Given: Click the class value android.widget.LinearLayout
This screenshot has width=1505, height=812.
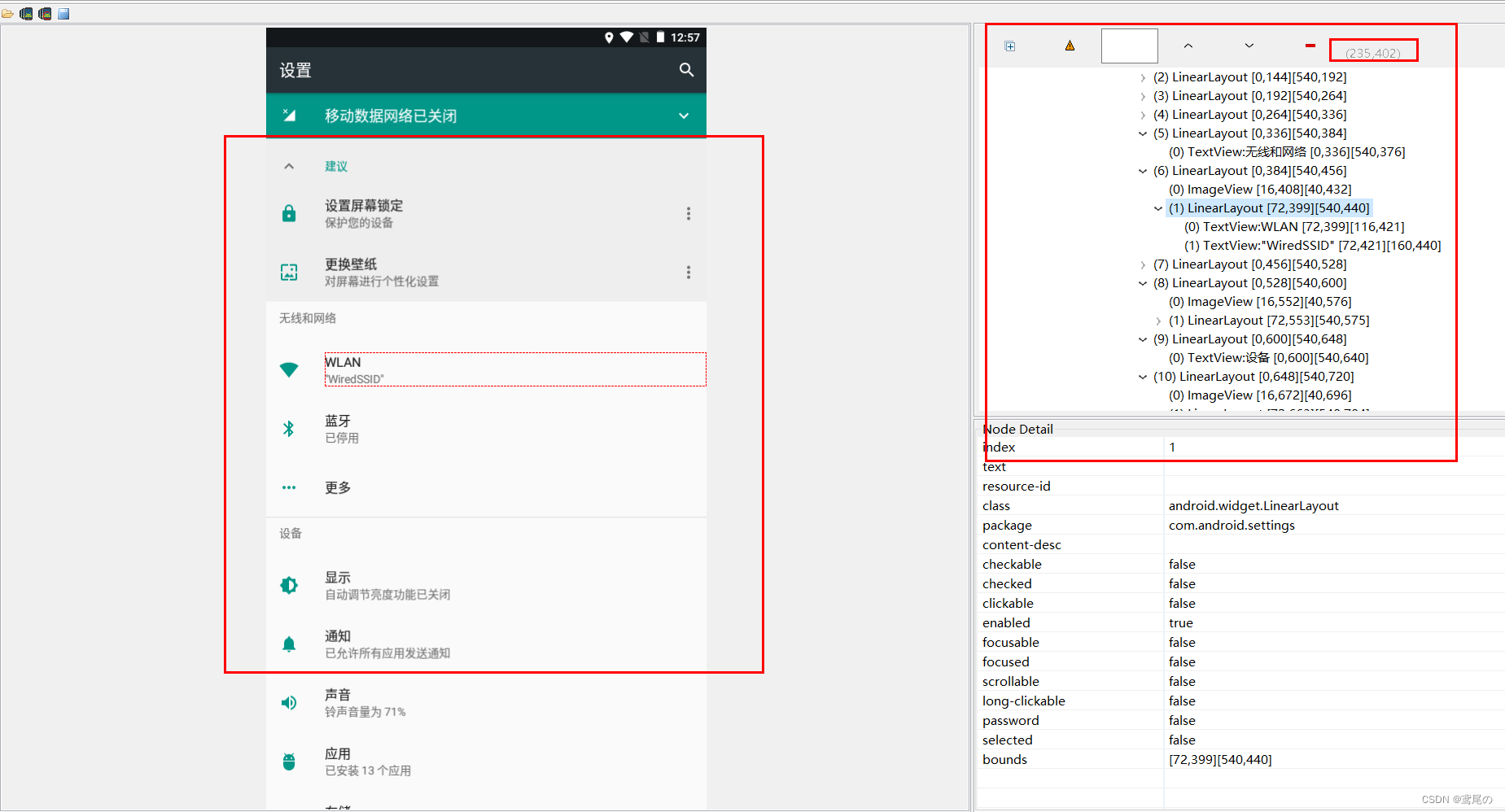Looking at the screenshot, I should click(x=1253, y=506).
